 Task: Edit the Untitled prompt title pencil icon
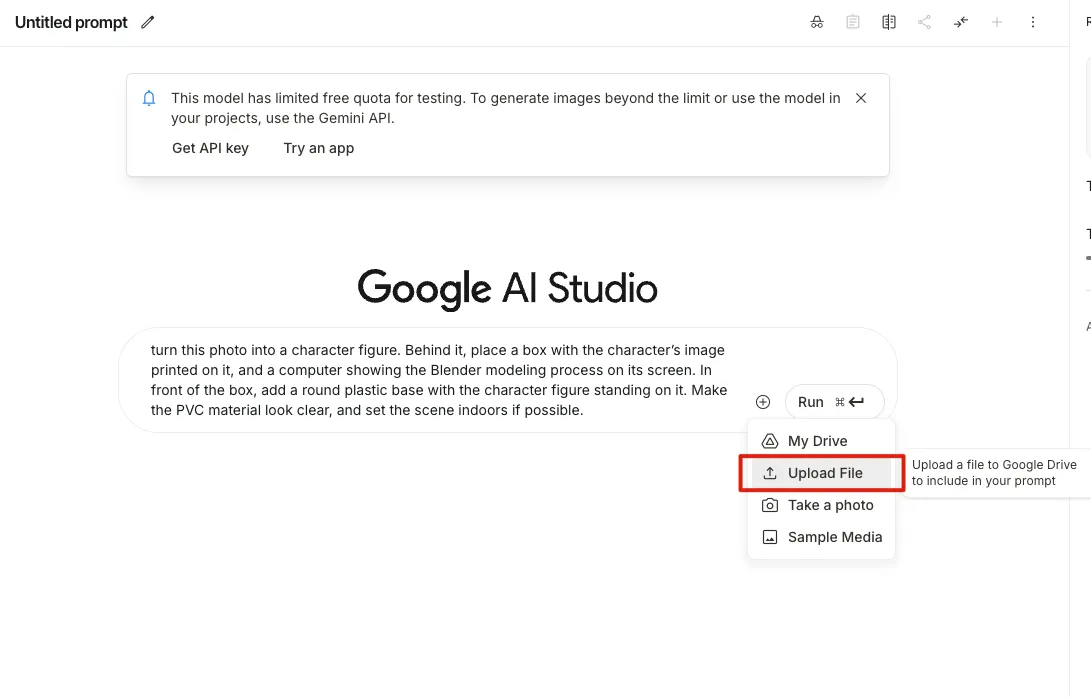click(x=148, y=22)
